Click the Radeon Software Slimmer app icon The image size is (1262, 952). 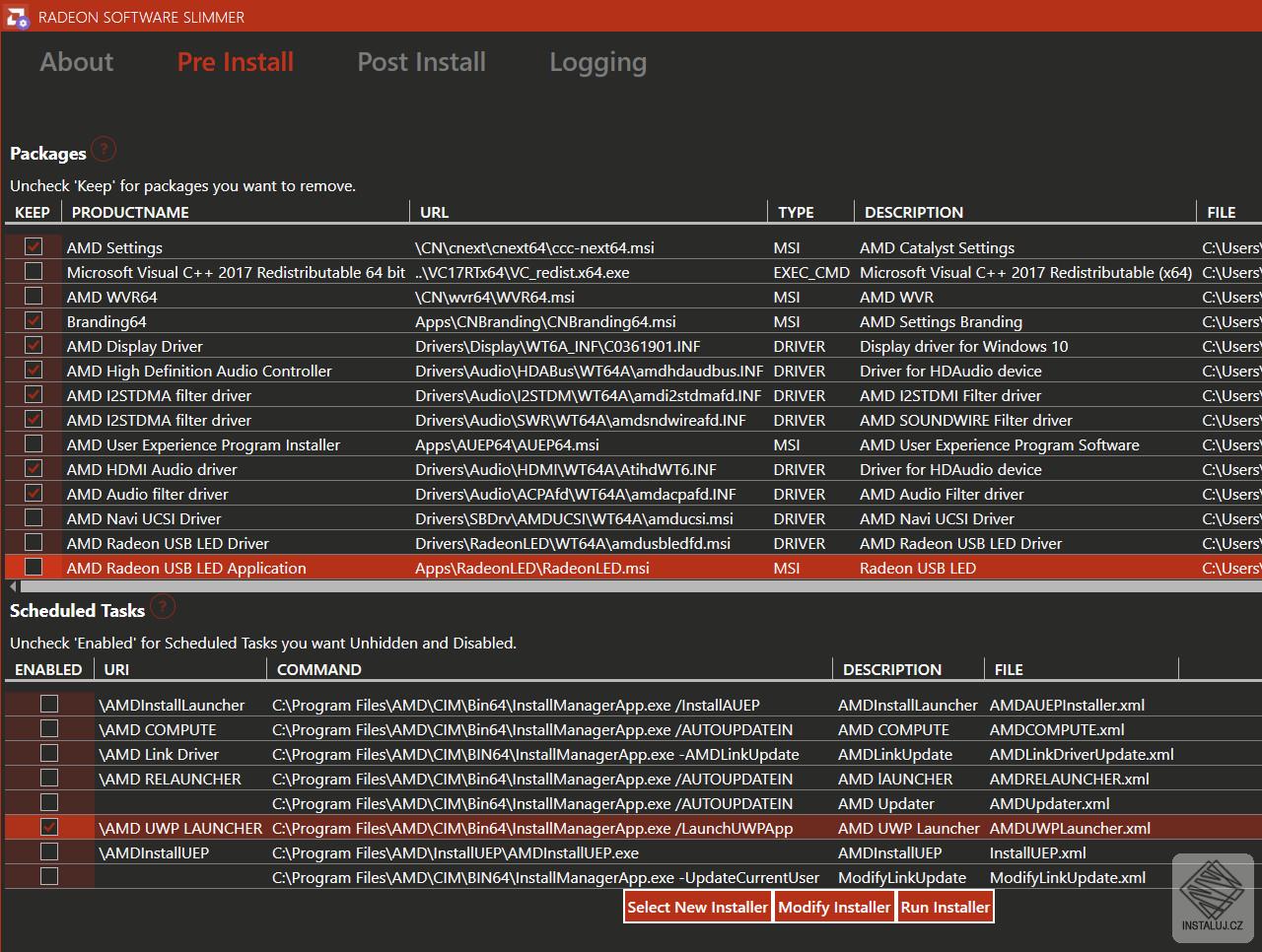17,17
